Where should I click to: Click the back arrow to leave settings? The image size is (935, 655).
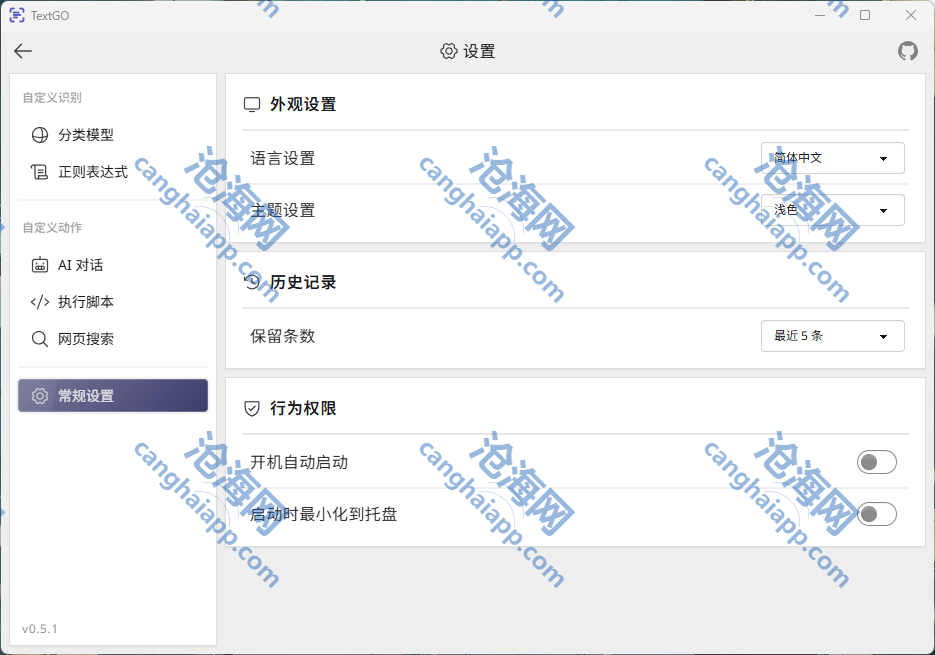click(23, 51)
